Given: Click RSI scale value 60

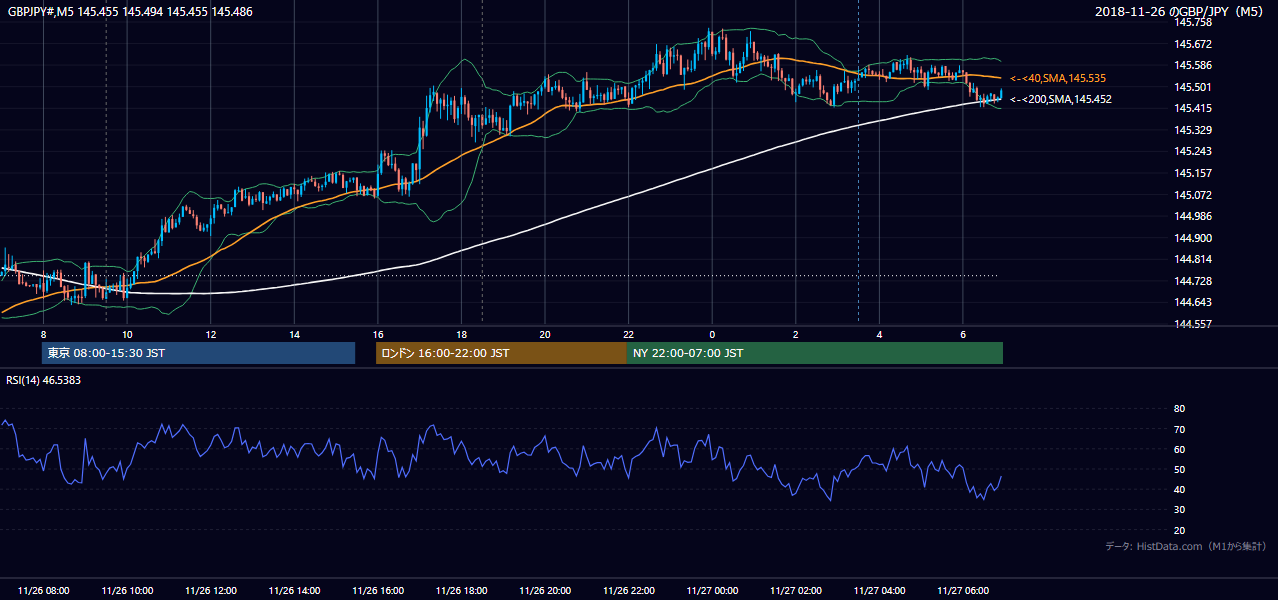Looking at the screenshot, I should [x=1179, y=449].
